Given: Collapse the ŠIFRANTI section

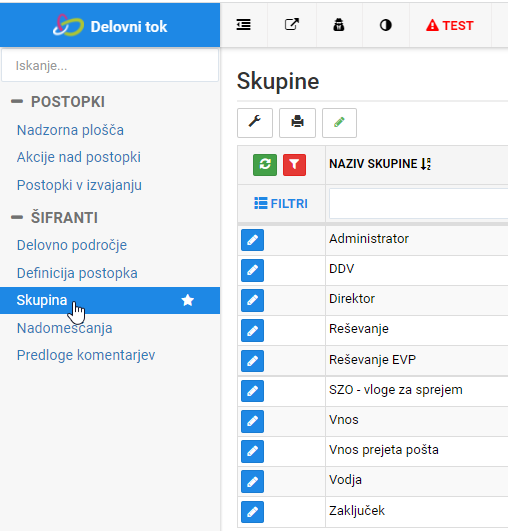Looking at the screenshot, I should tap(17, 217).
